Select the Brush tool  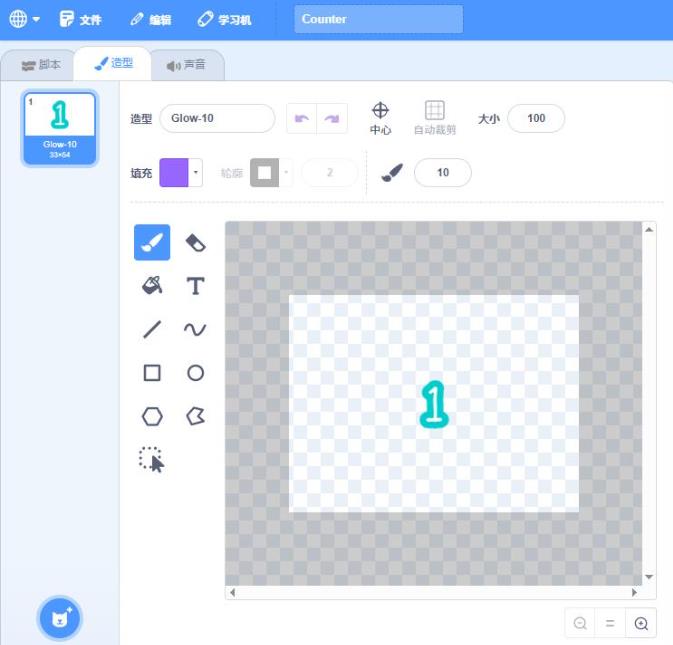[x=152, y=242]
